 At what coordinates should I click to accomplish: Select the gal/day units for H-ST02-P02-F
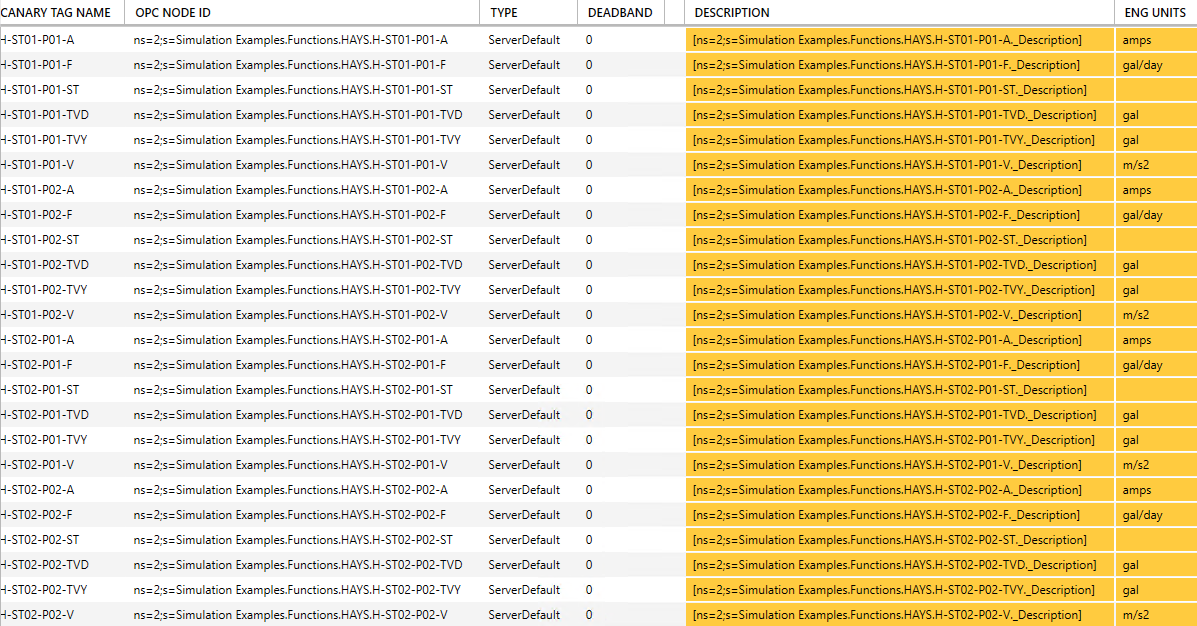pos(1142,515)
